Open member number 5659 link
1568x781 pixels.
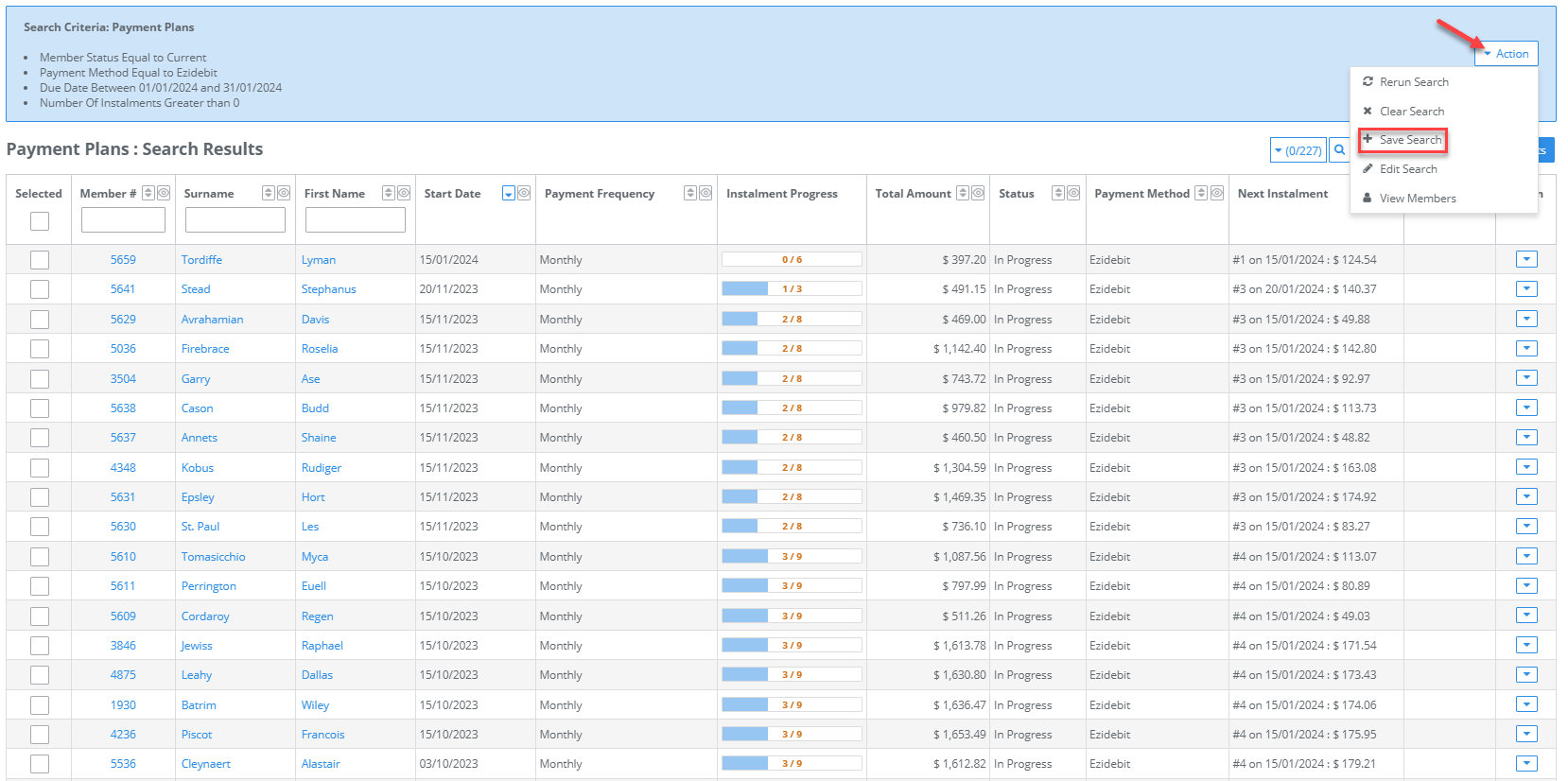[x=123, y=260]
